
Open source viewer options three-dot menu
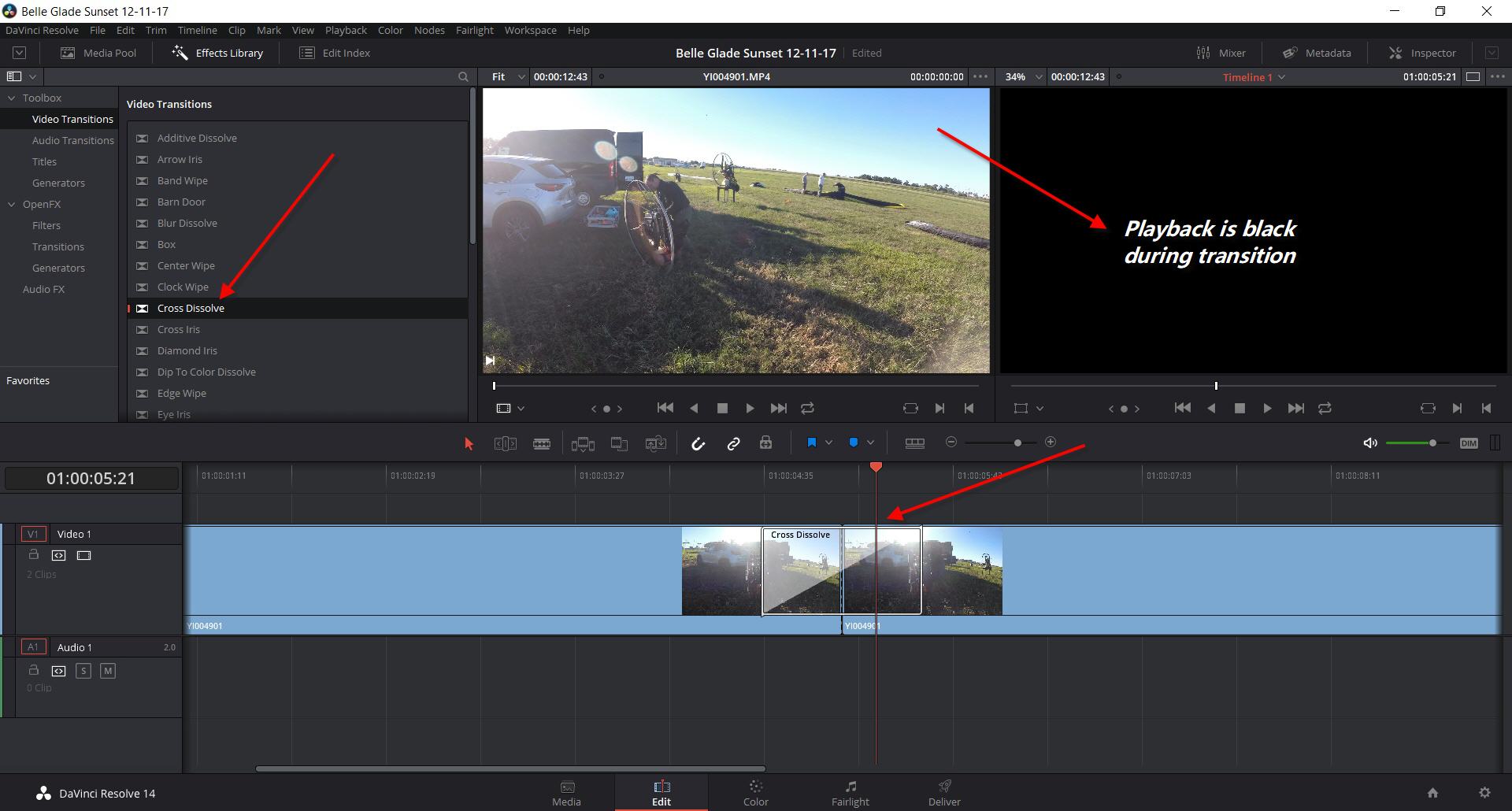[980, 76]
